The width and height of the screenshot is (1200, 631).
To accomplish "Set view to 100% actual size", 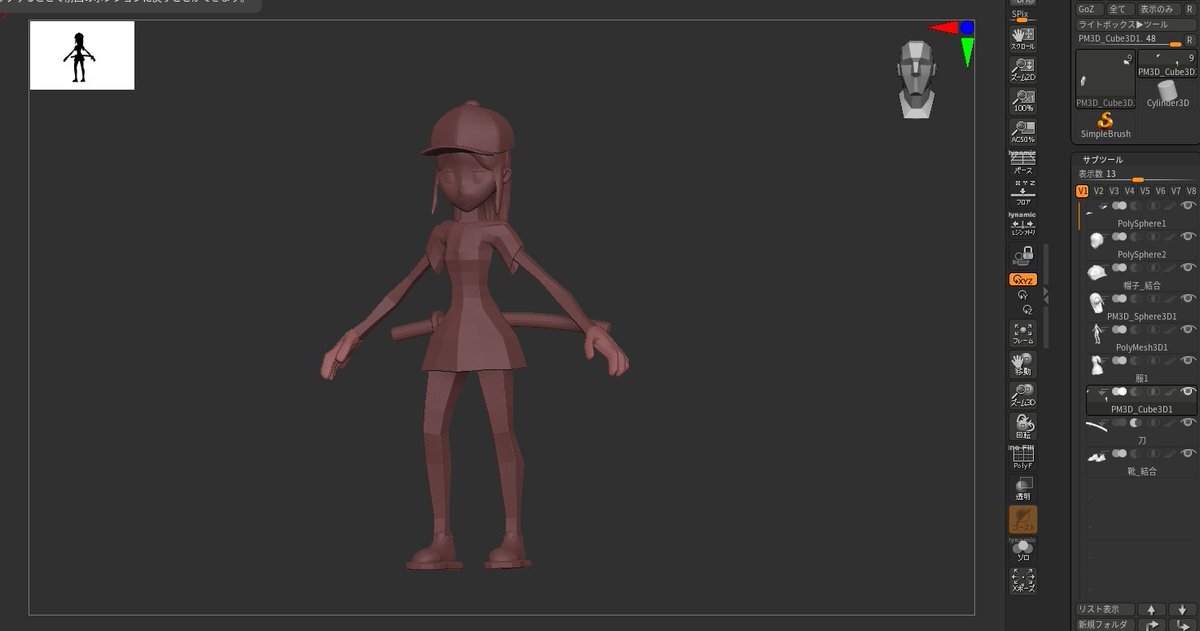I will [x=1023, y=101].
